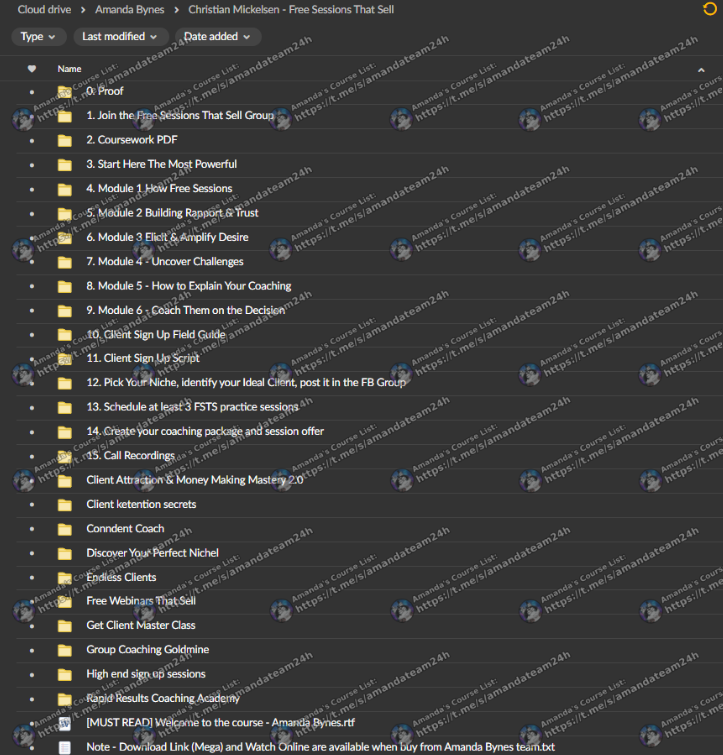Click folder icon of Module 6 Coach Them
The image size is (723, 755).
pyautogui.click(x=65, y=311)
